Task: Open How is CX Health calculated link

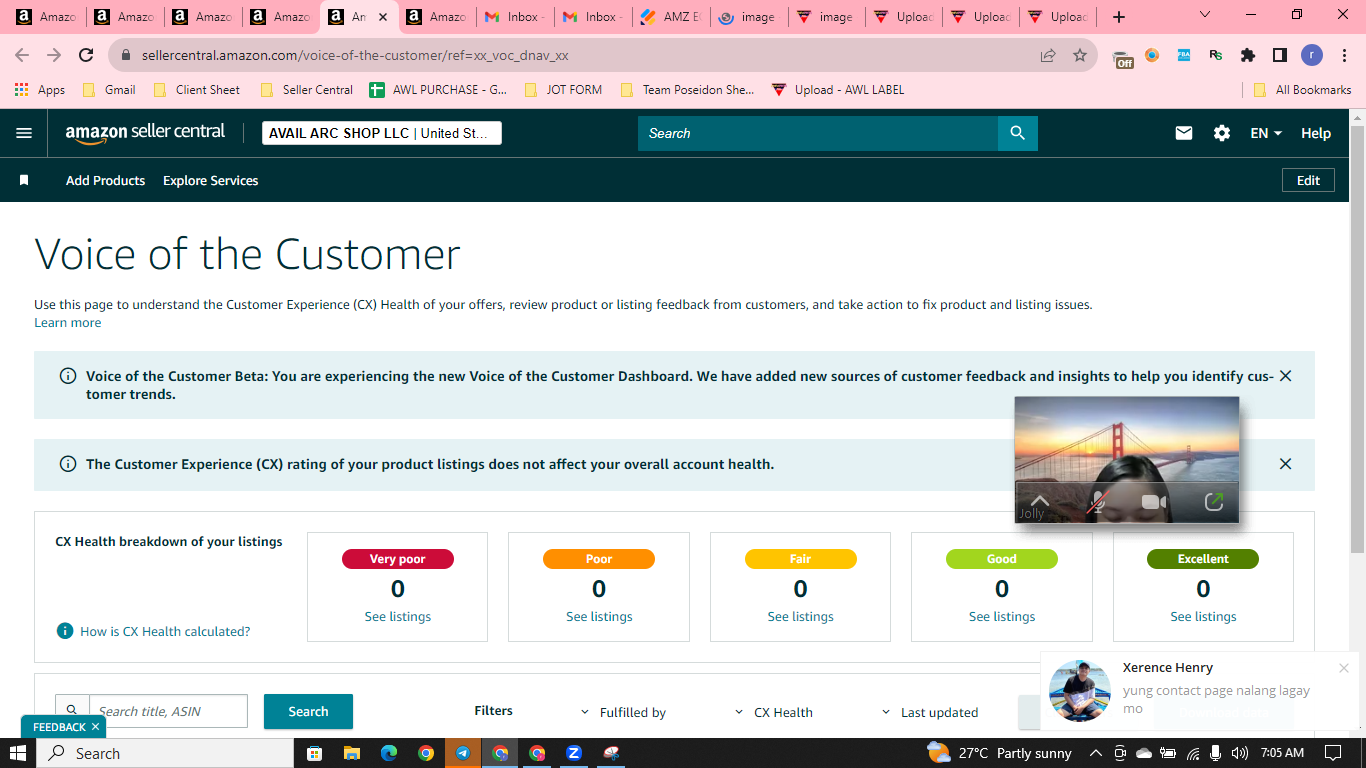Action: pyautogui.click(x=165, y=632)
